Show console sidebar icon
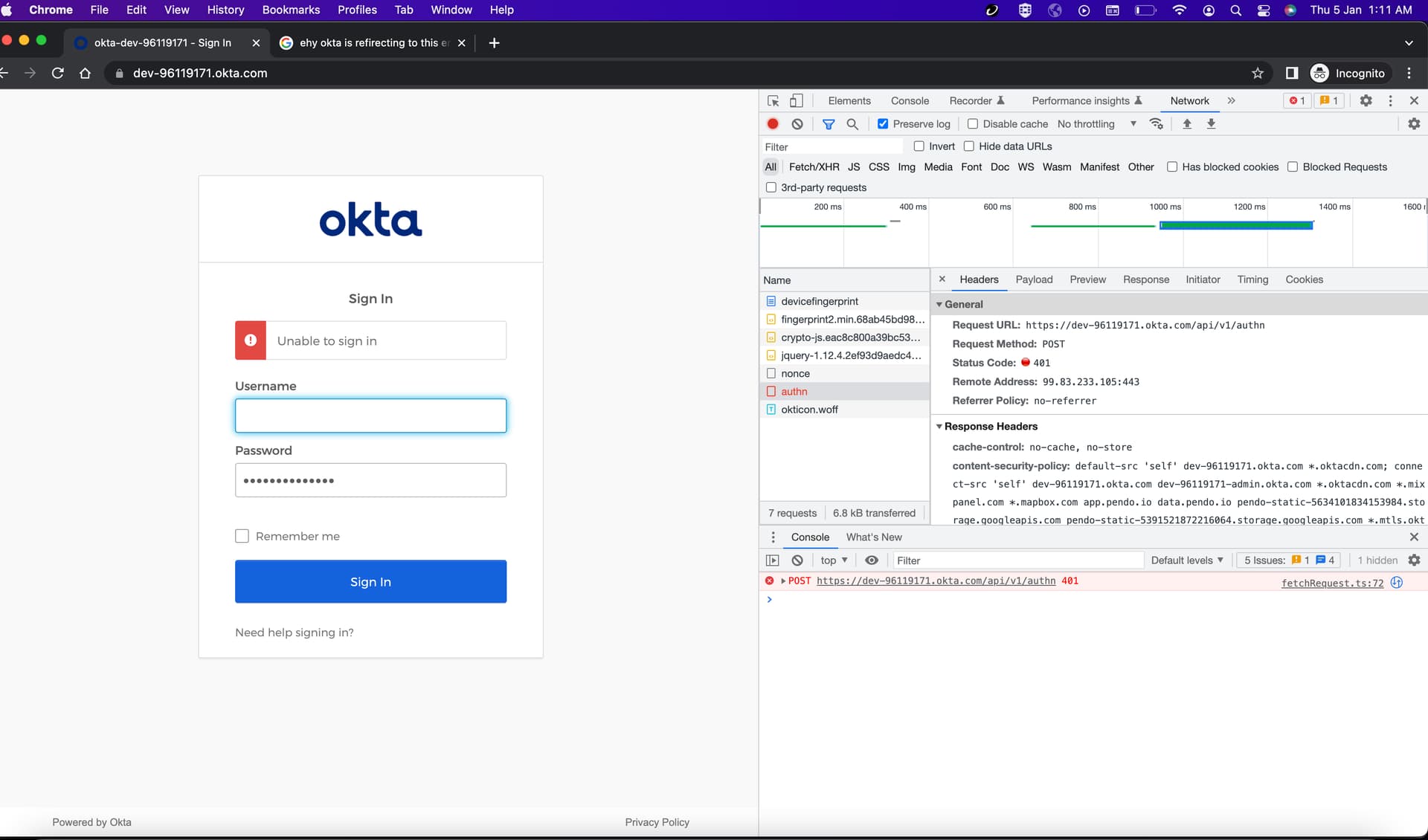The image size is (1428, 840). (773, 560)
